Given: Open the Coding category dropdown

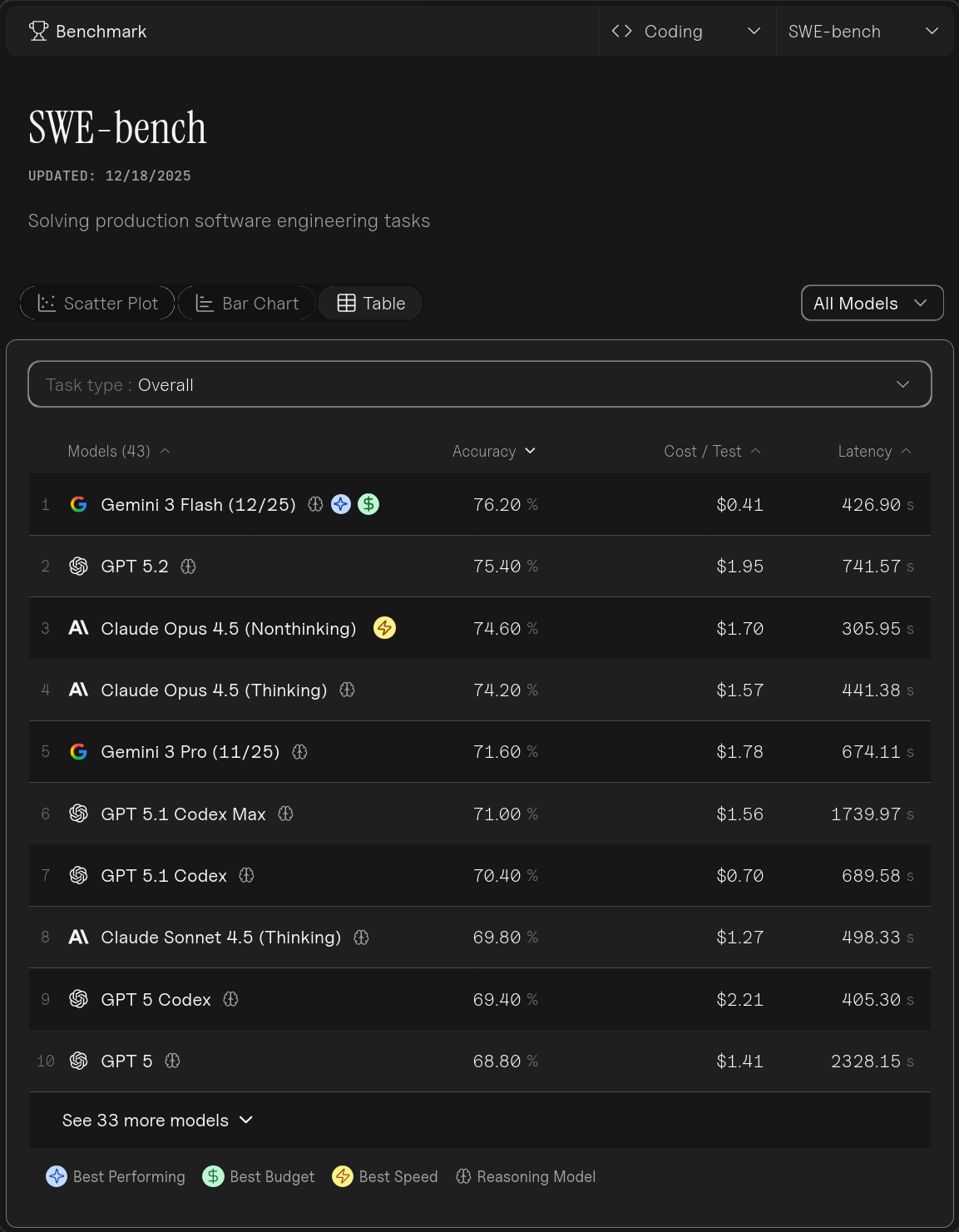Looking at the screenshot, I should (687, 32).
